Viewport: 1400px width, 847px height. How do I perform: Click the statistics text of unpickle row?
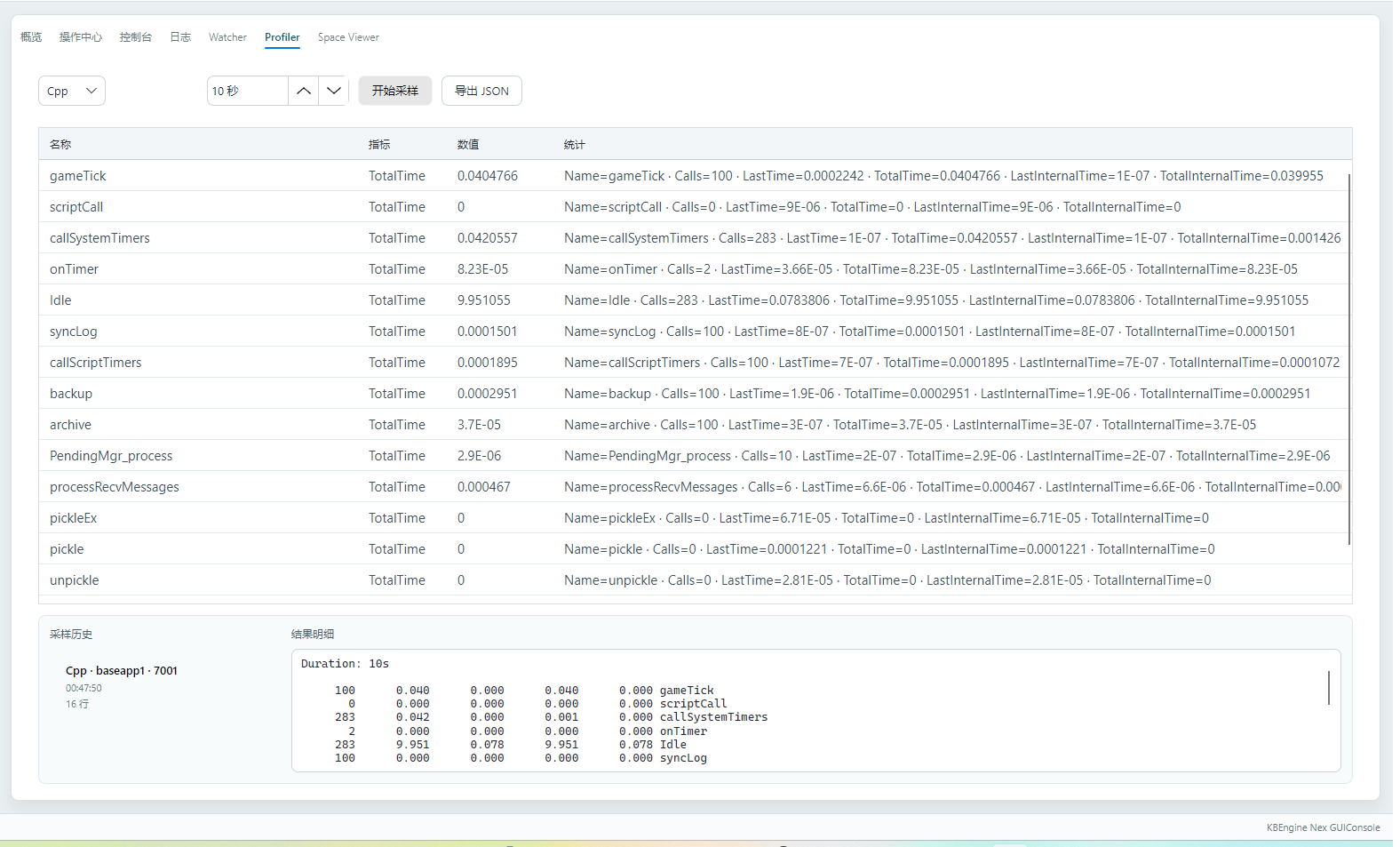pos(887,580)
